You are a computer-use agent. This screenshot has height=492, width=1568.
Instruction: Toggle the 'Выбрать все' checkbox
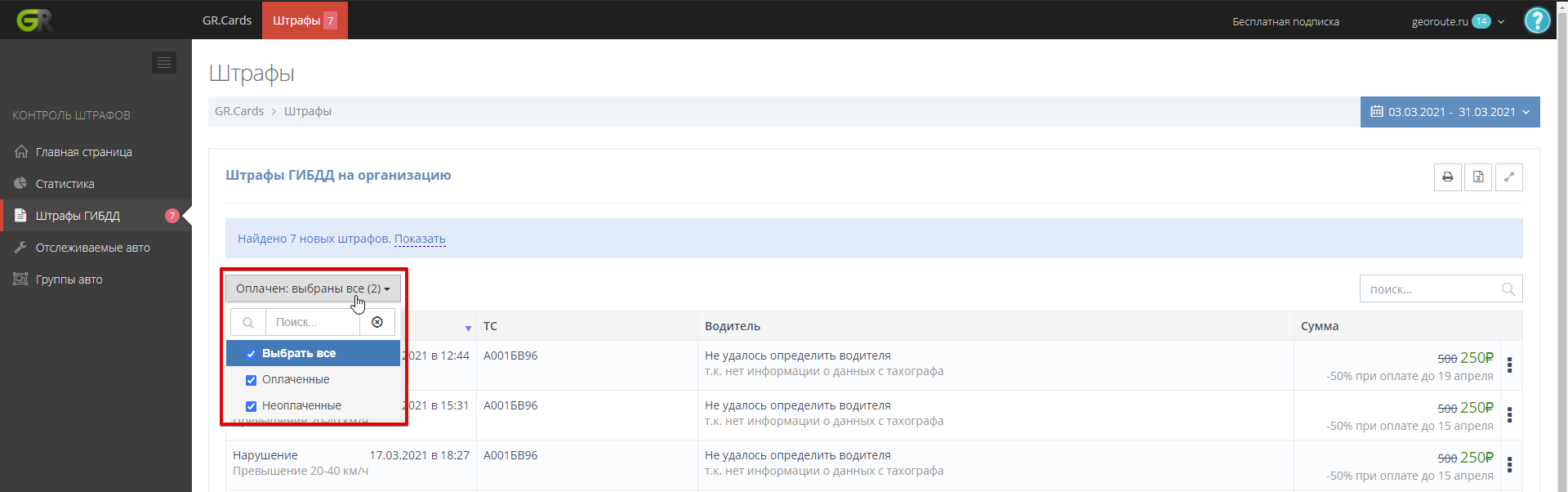tap(252, 354)
